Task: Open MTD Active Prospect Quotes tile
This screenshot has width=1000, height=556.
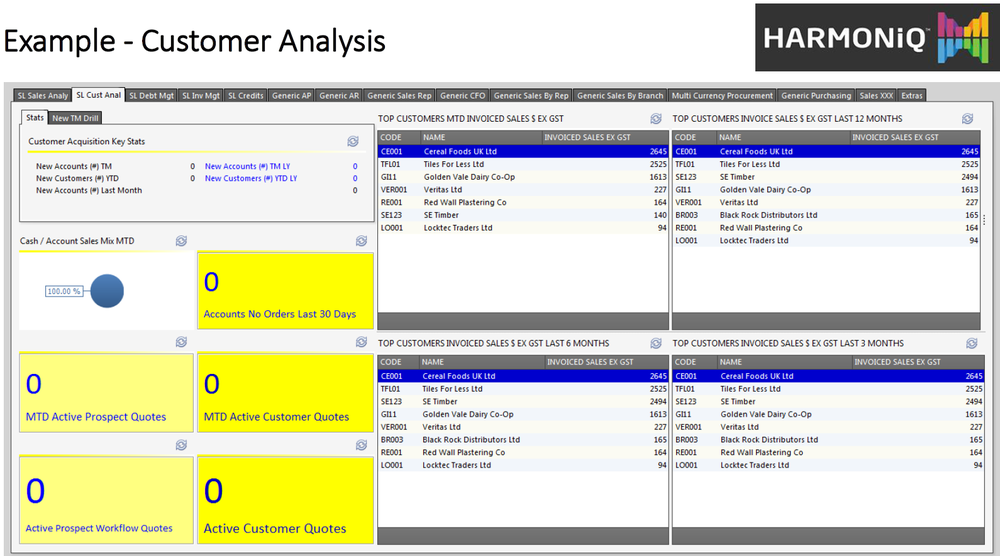Action: (x=107, y=393)
